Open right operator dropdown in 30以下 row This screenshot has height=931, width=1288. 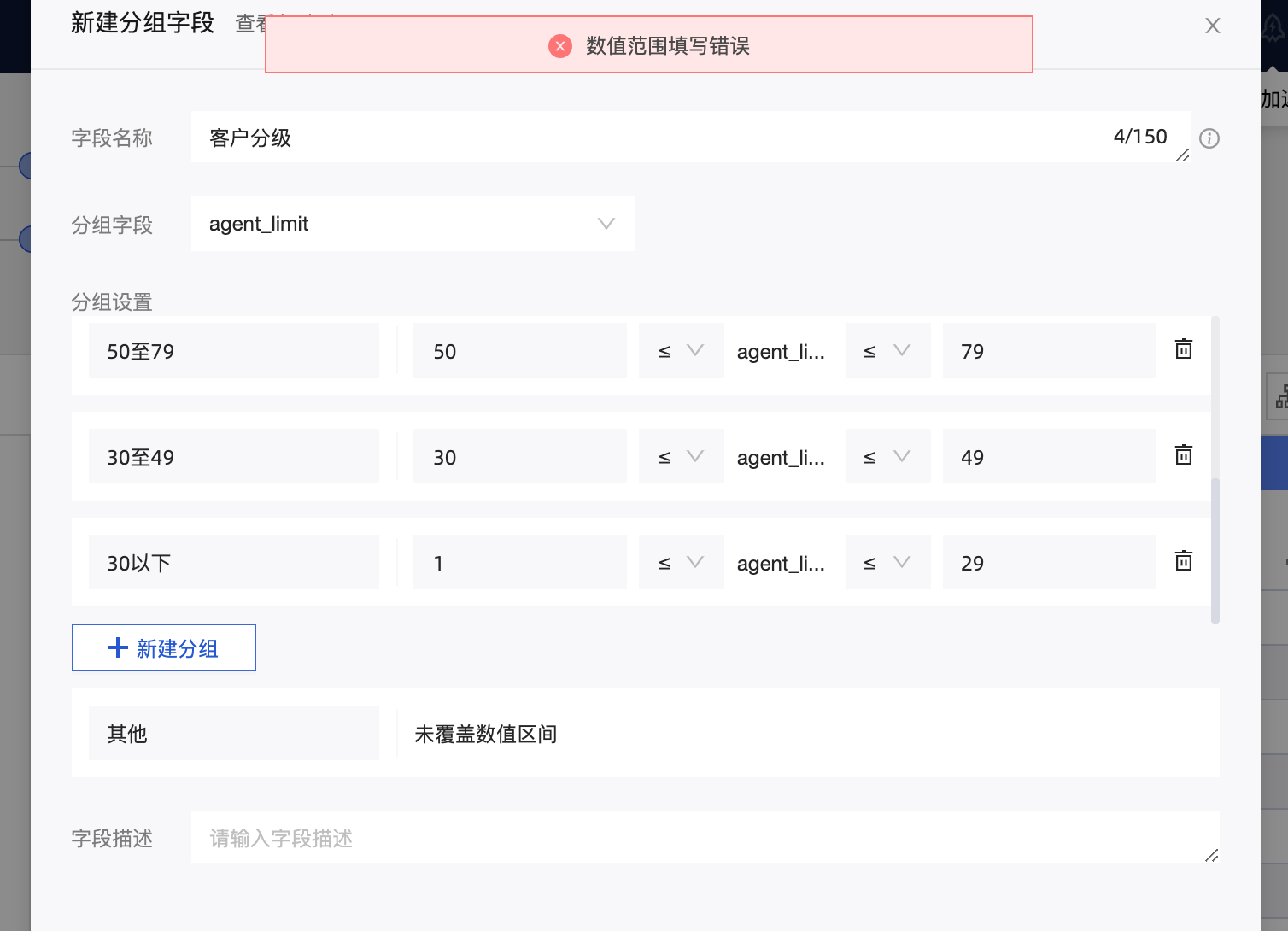[887, 563]
